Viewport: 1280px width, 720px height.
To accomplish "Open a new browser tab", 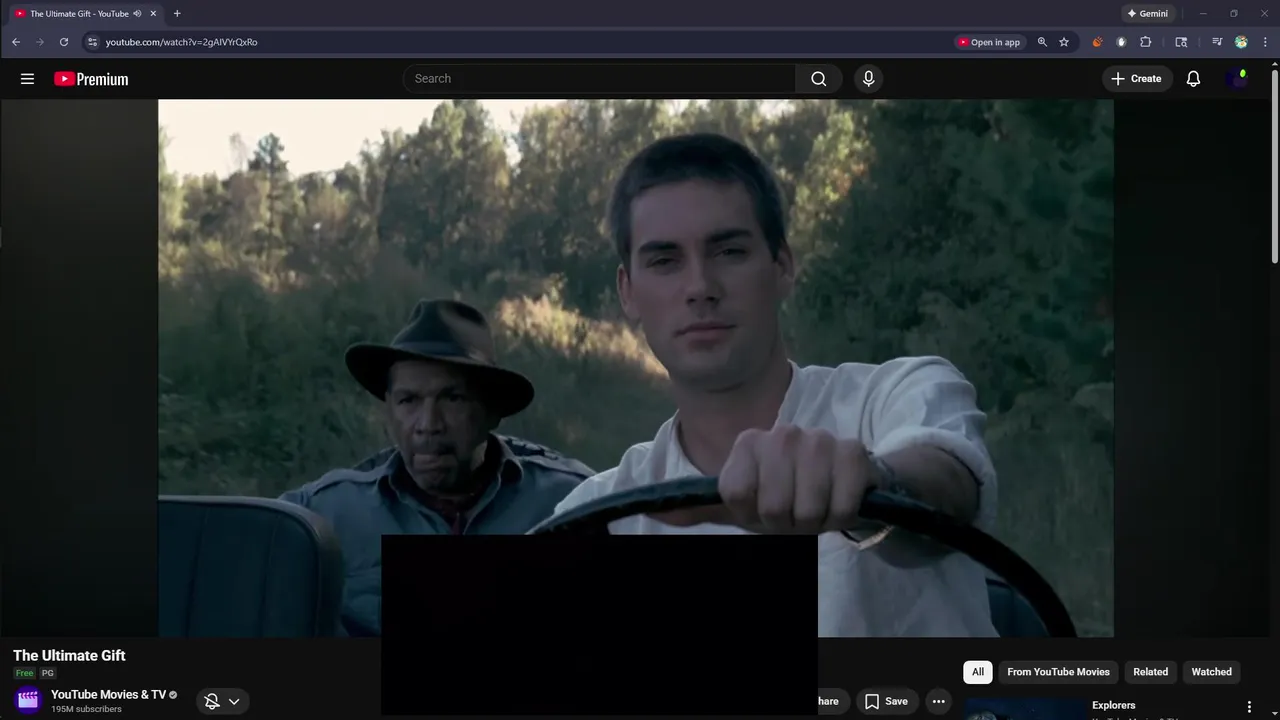I will (x=177, y=14).
